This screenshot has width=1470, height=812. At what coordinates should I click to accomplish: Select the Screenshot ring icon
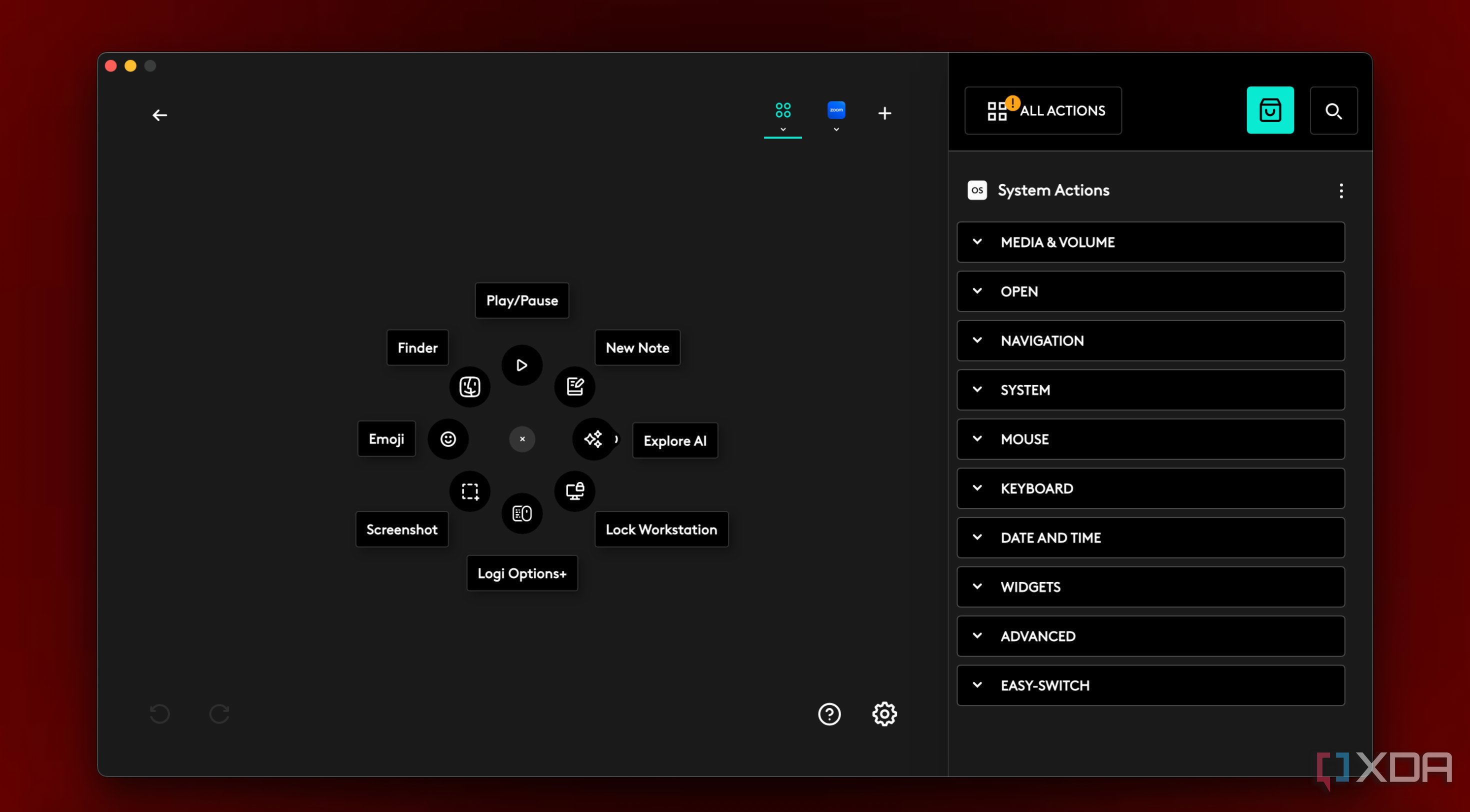coord(469,491)
